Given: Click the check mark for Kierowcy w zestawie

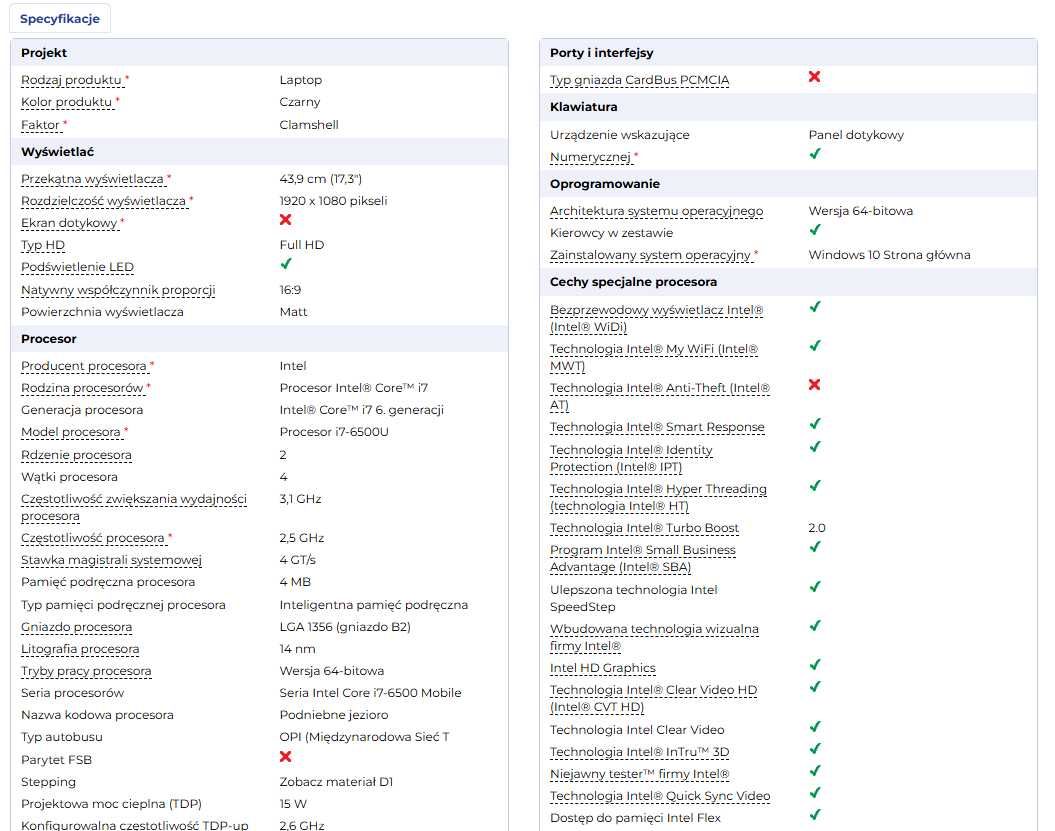Looking at the screenshot, I should [x=815, y=229].
